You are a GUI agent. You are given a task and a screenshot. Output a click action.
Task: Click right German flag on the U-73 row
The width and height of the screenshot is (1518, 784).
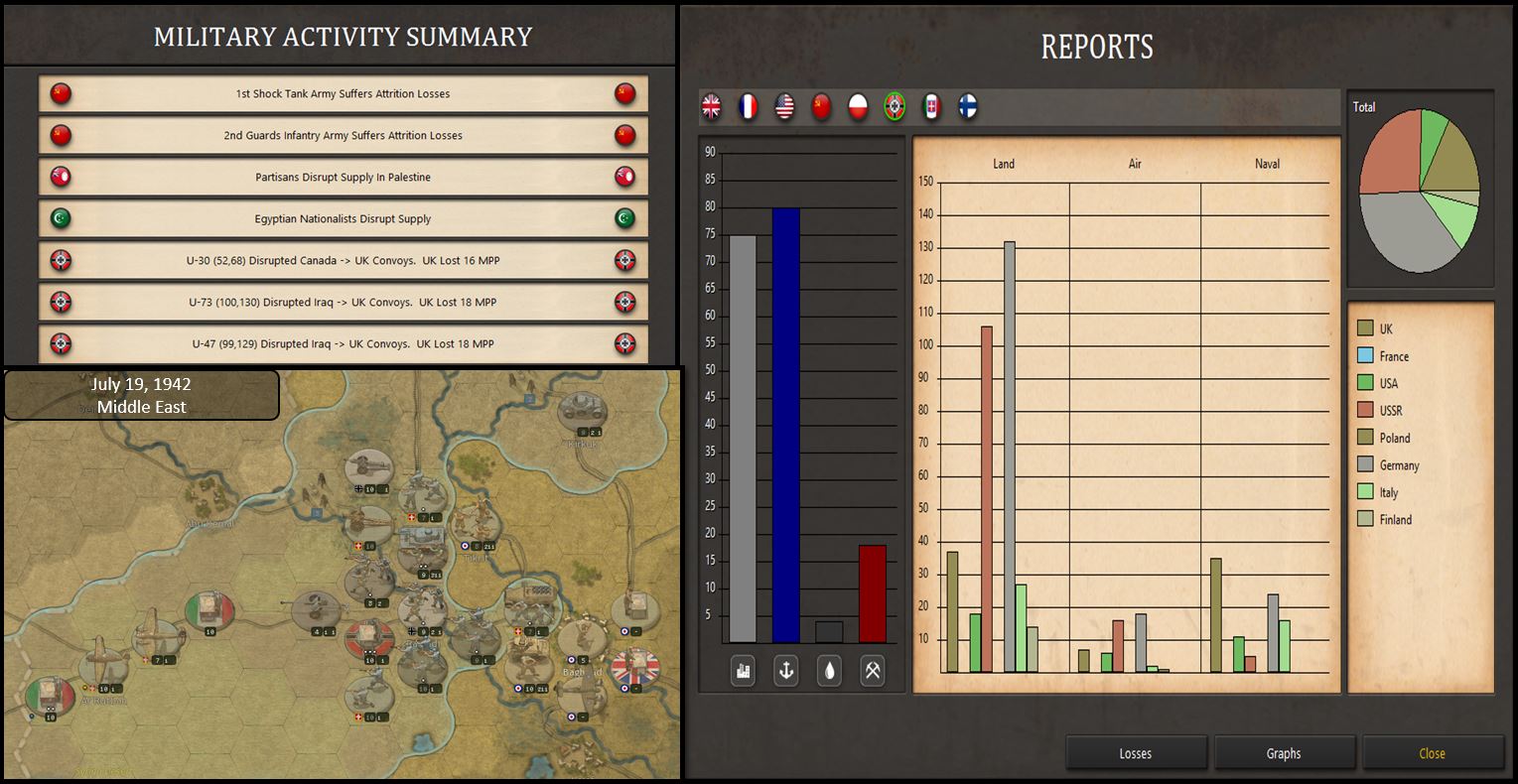tap(625, 303)
